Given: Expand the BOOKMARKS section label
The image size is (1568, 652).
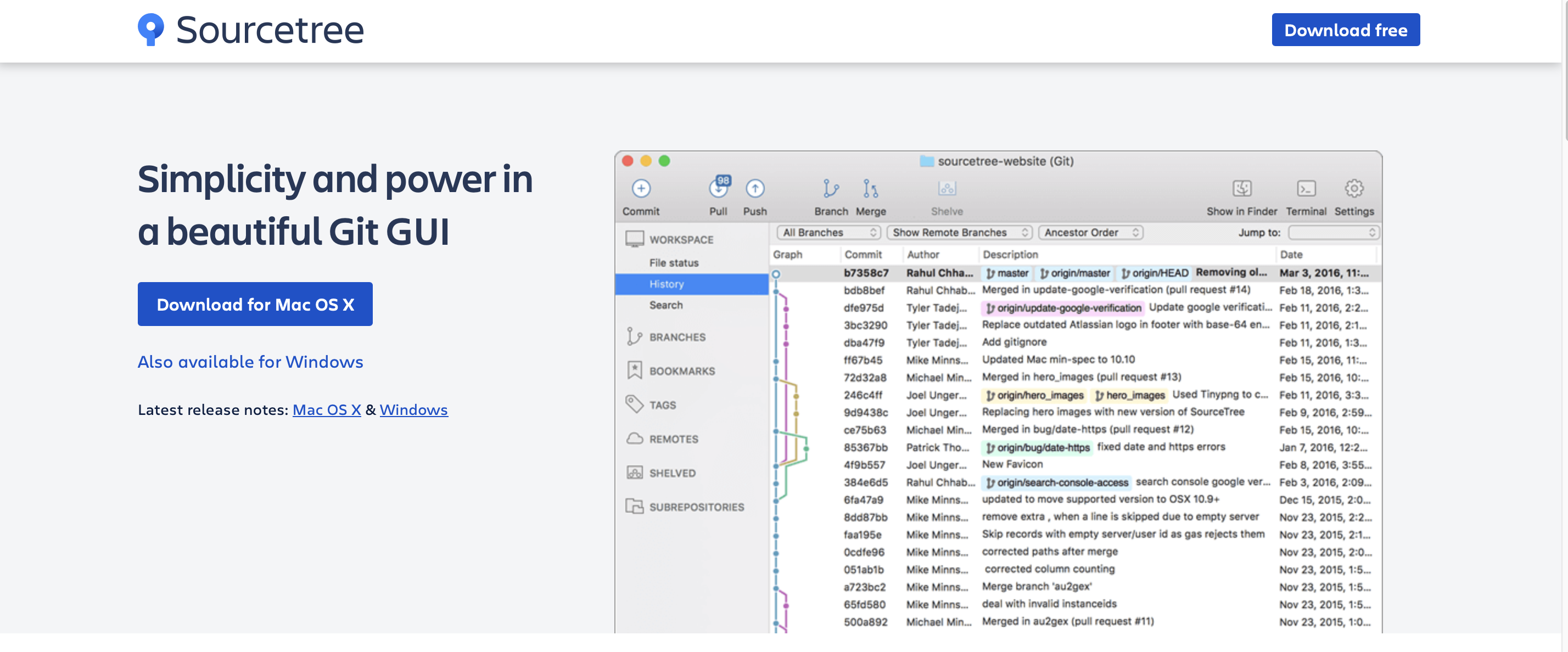Looking at the screenshot, I should point(682,371).
